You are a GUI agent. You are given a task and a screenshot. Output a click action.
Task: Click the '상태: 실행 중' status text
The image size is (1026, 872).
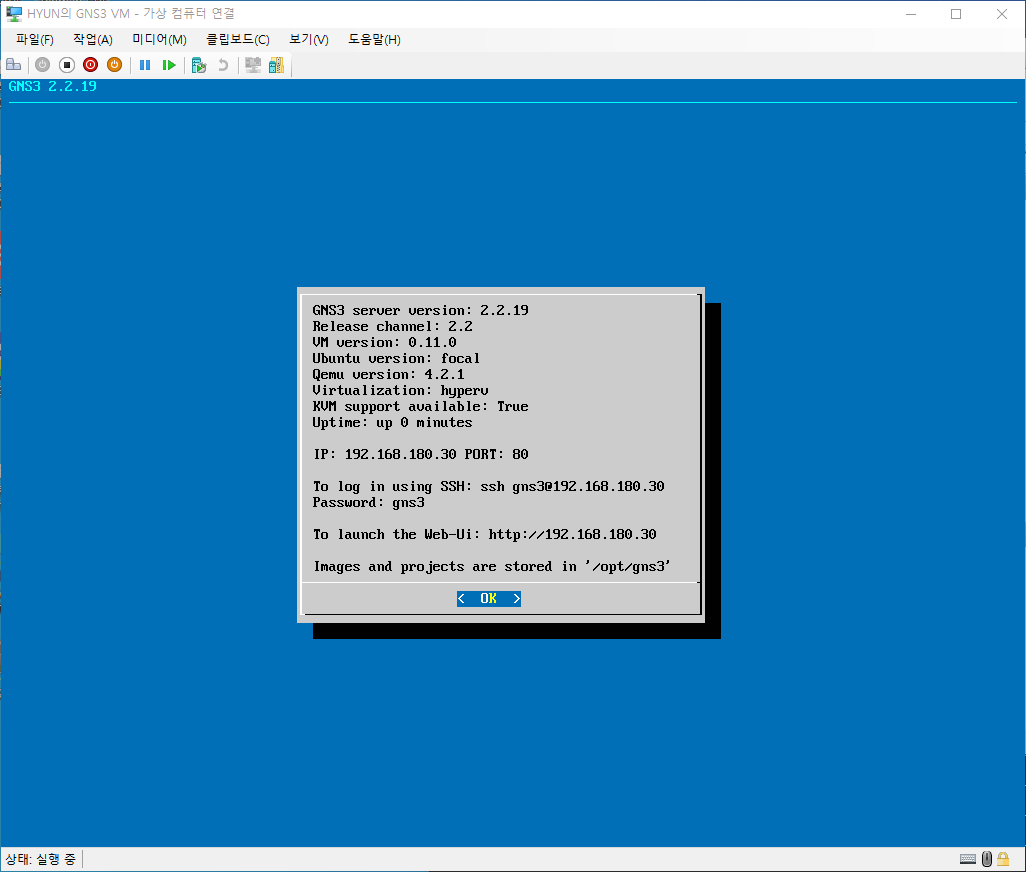pos(41,859)
